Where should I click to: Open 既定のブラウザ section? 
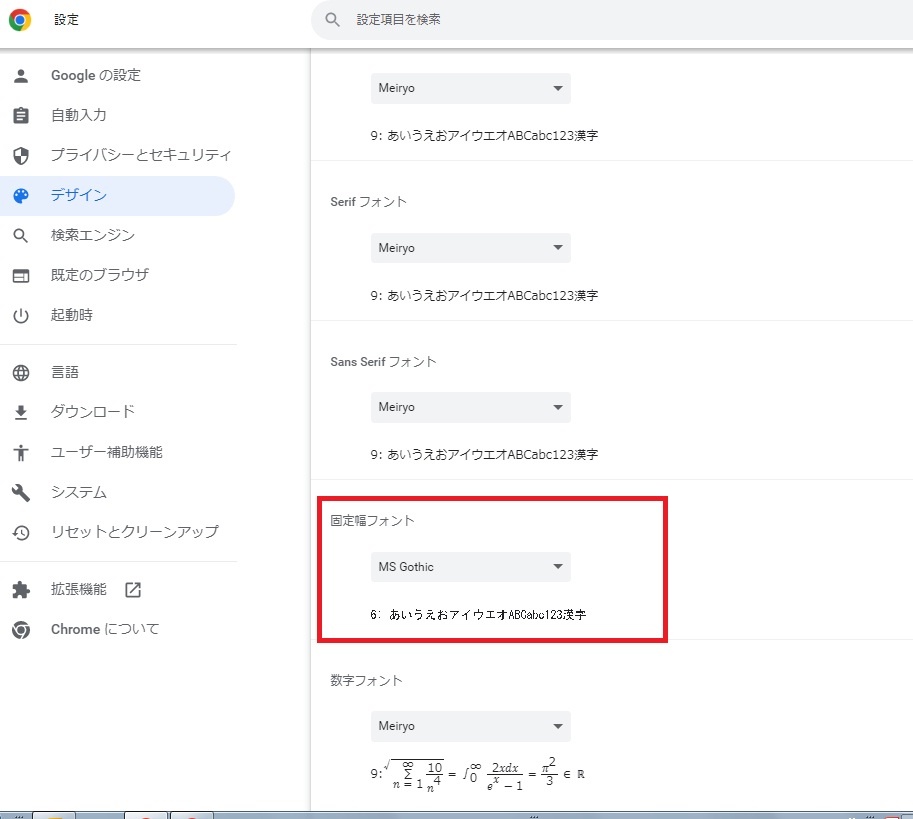(x=100, y=275)
